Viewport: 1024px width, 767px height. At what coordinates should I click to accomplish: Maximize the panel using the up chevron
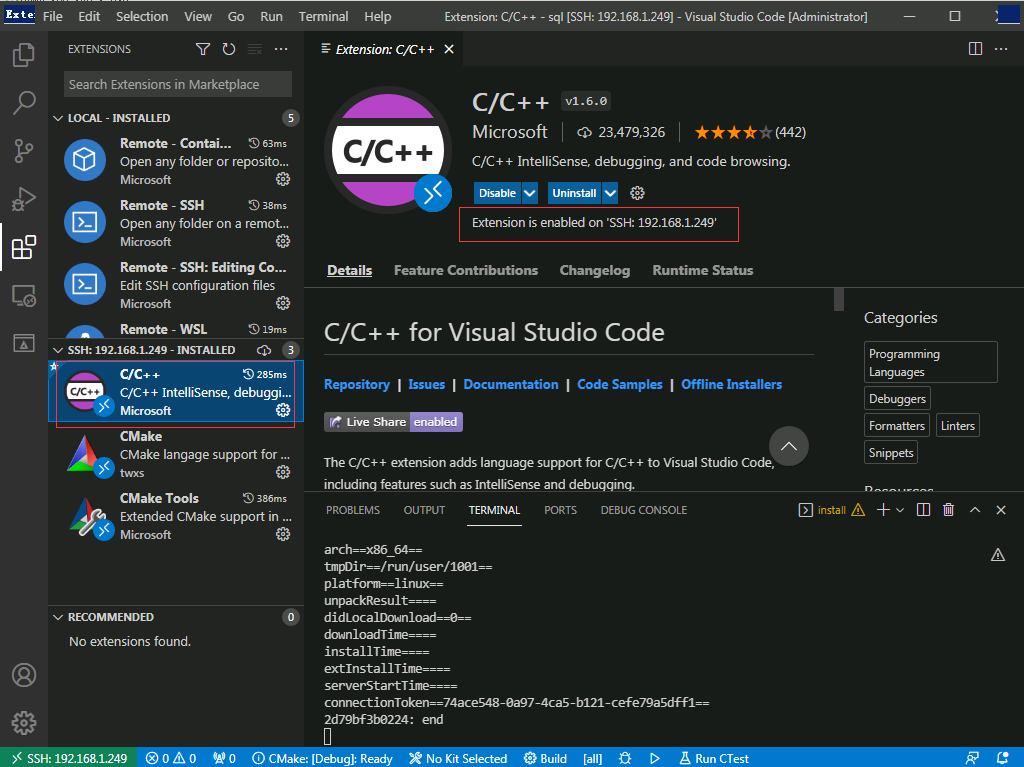coord(975,510)
